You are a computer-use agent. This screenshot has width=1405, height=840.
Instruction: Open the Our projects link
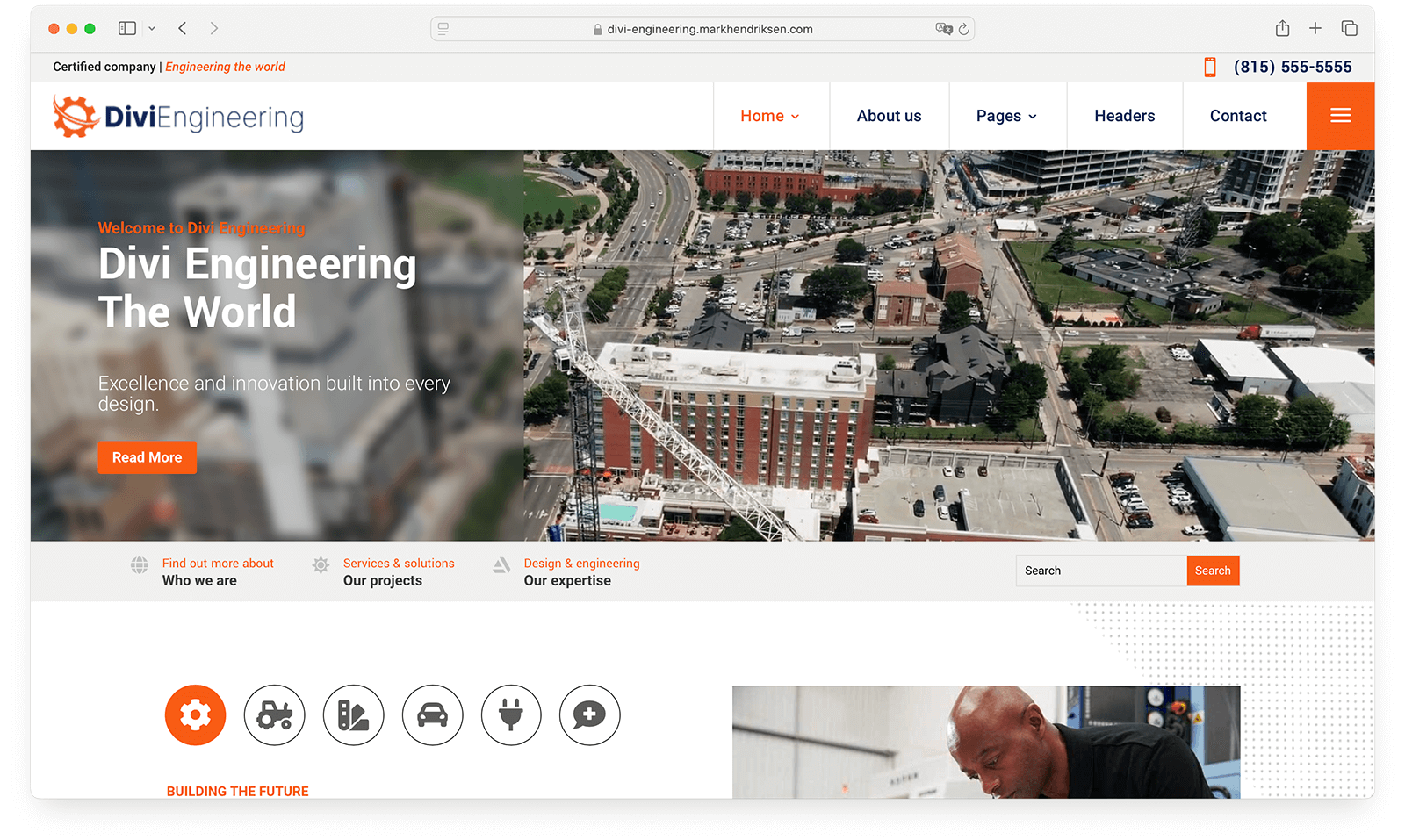(x=383, y=581)
